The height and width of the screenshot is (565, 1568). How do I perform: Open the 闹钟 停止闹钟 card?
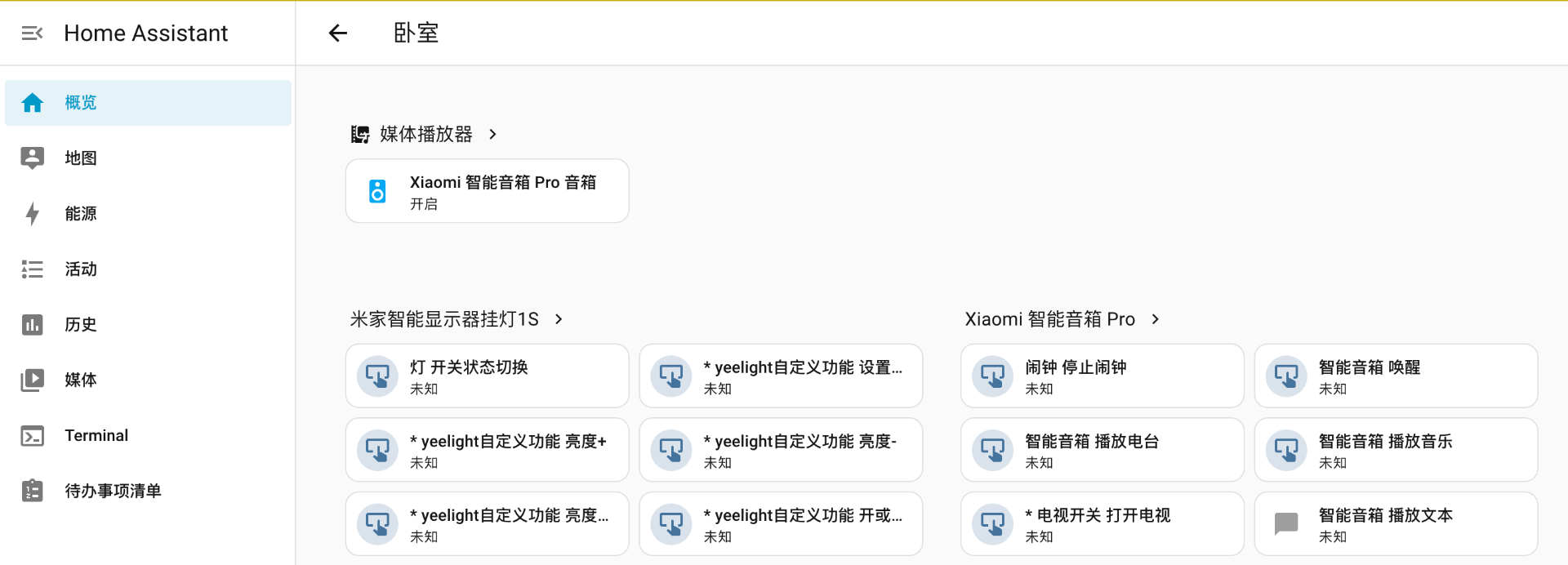click(x=1102, y=376)
